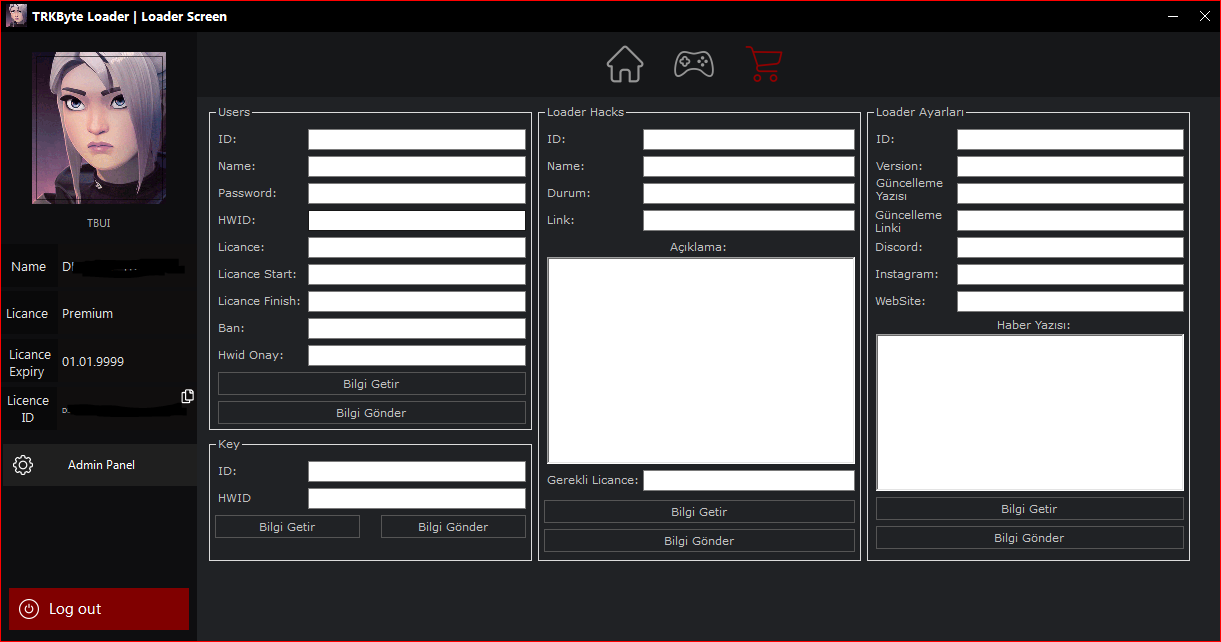Click the Discord field in Loader Ayarları
1221x642 pixels.
click(1070, 247)
